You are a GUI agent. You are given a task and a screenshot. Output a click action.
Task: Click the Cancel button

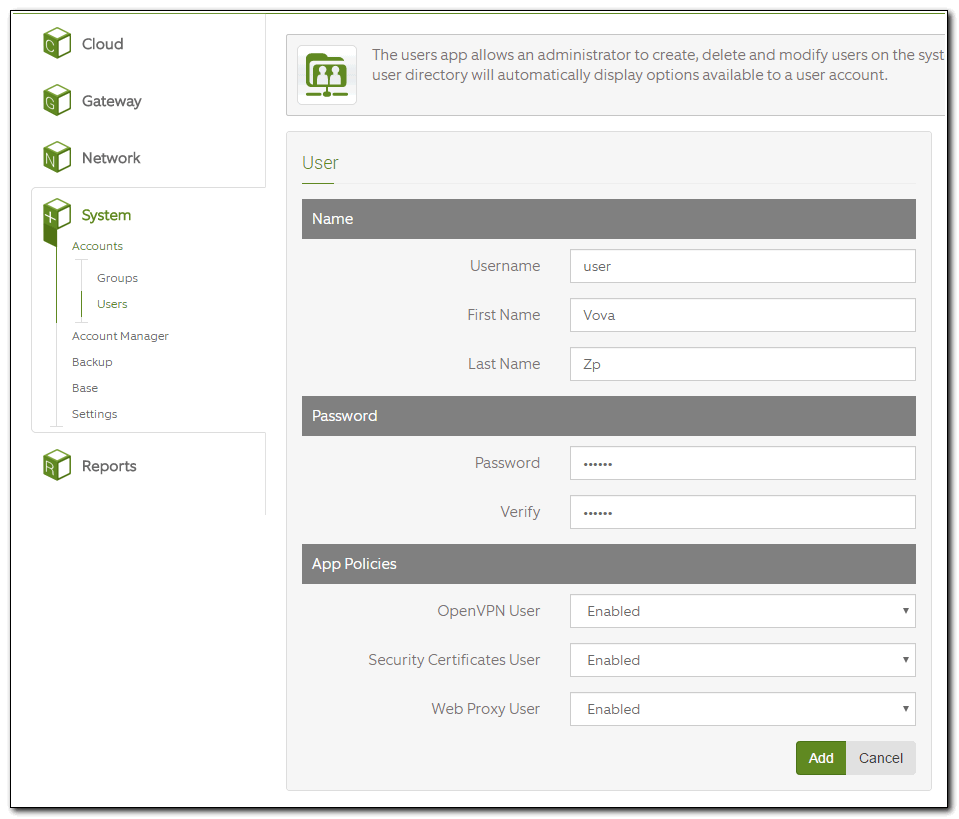click(880, 758)
